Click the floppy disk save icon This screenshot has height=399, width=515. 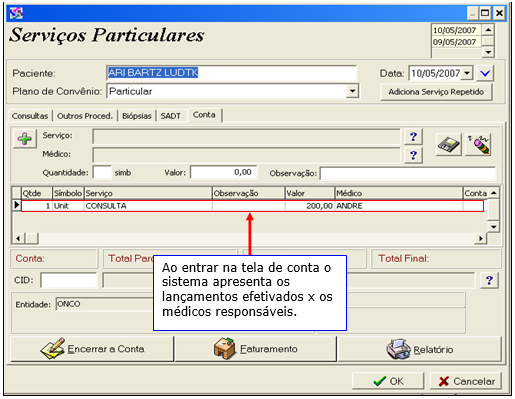(448, 145)
